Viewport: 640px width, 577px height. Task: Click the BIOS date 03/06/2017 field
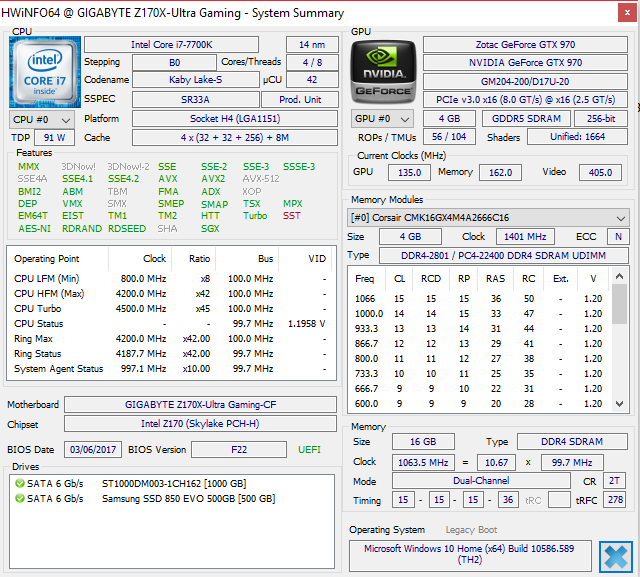tap(93, 450)
